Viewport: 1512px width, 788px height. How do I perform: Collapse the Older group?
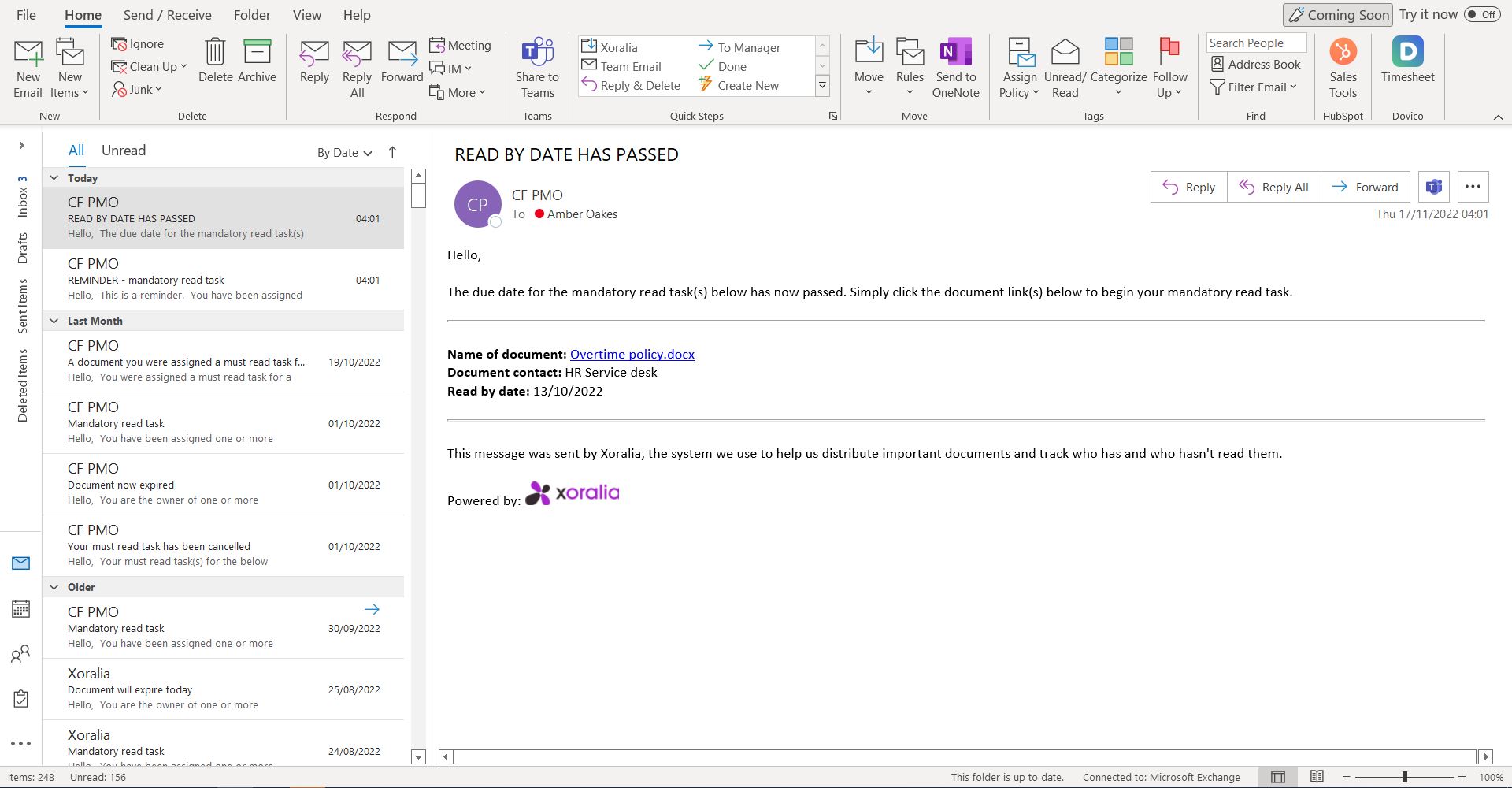click(x=54, y=587)
